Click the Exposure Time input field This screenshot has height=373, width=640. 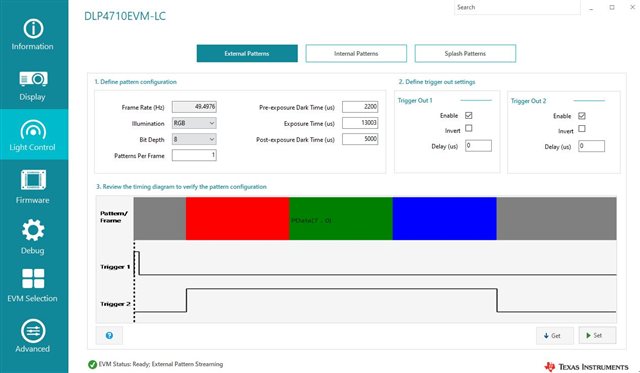click(x=360, y=123)
